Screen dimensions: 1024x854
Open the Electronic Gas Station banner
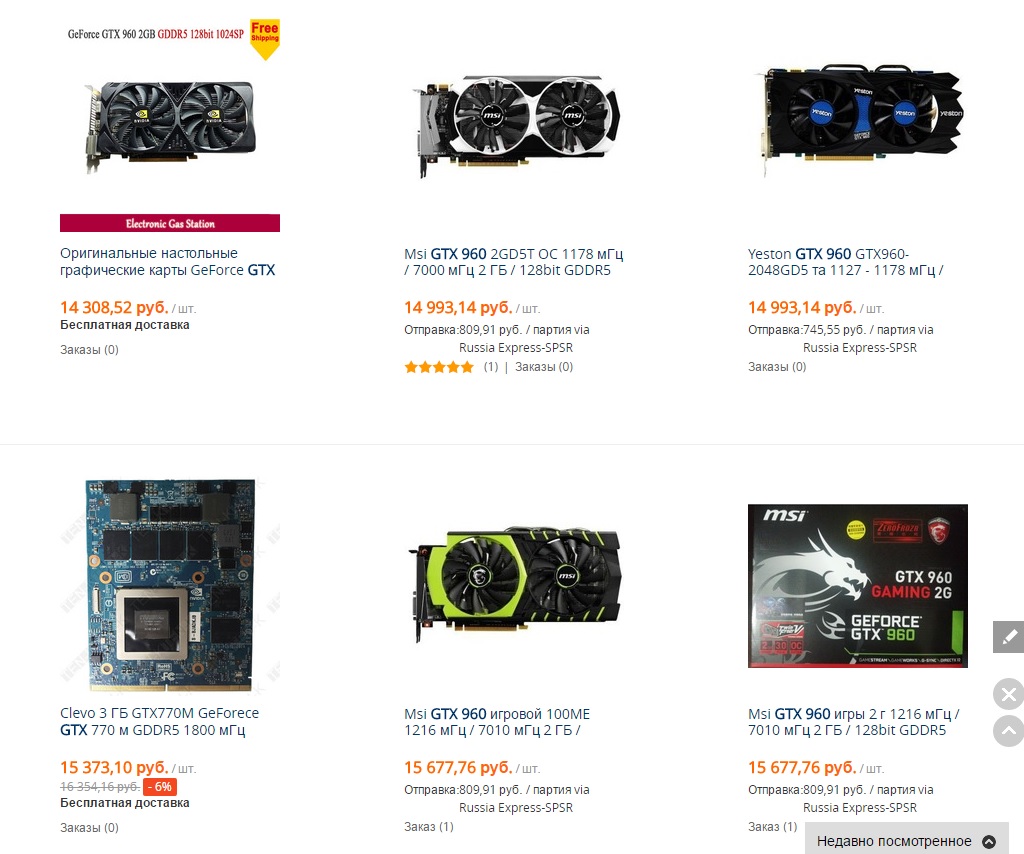pos(170,223)
